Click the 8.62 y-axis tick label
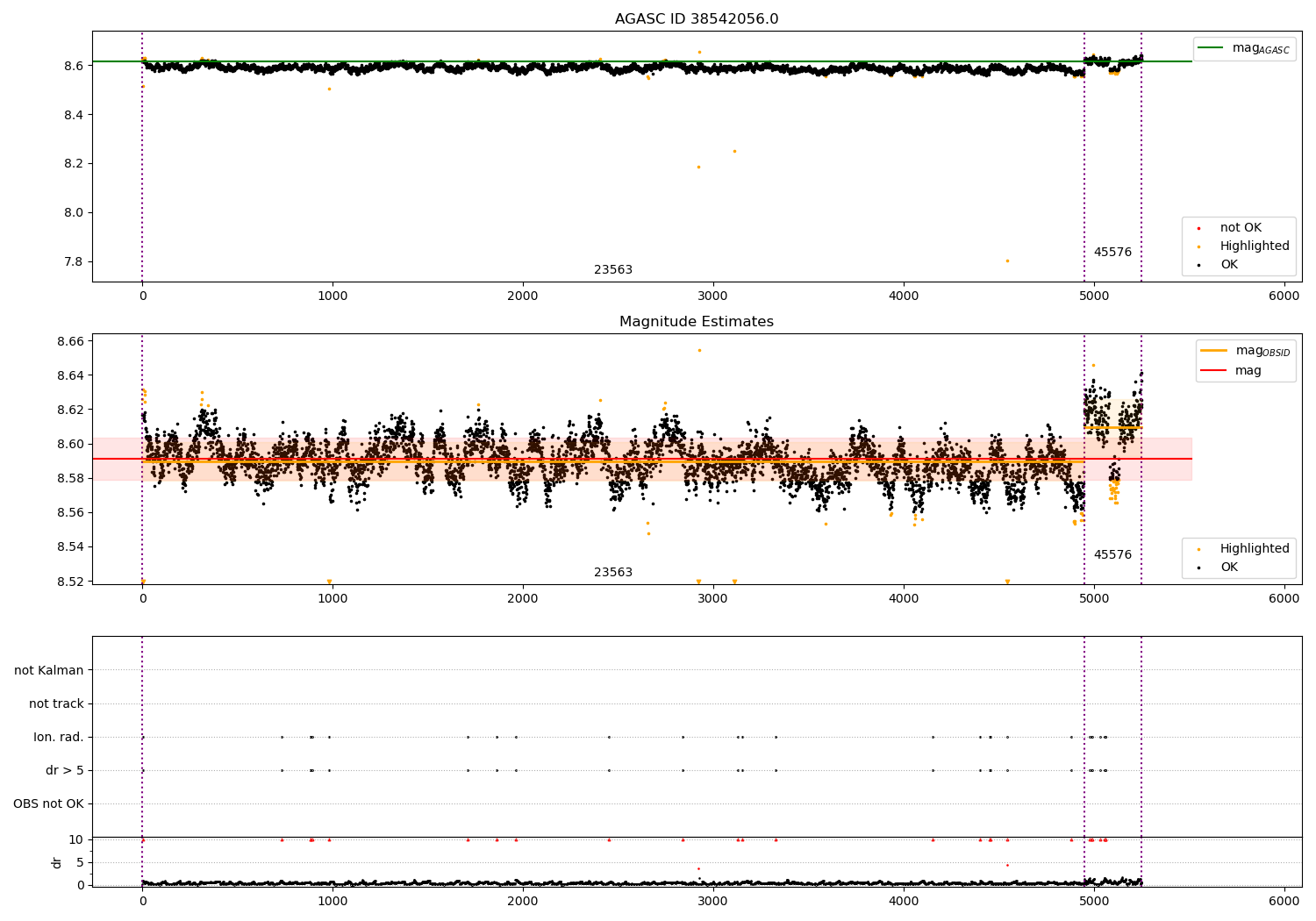 (x=69, y=410)
